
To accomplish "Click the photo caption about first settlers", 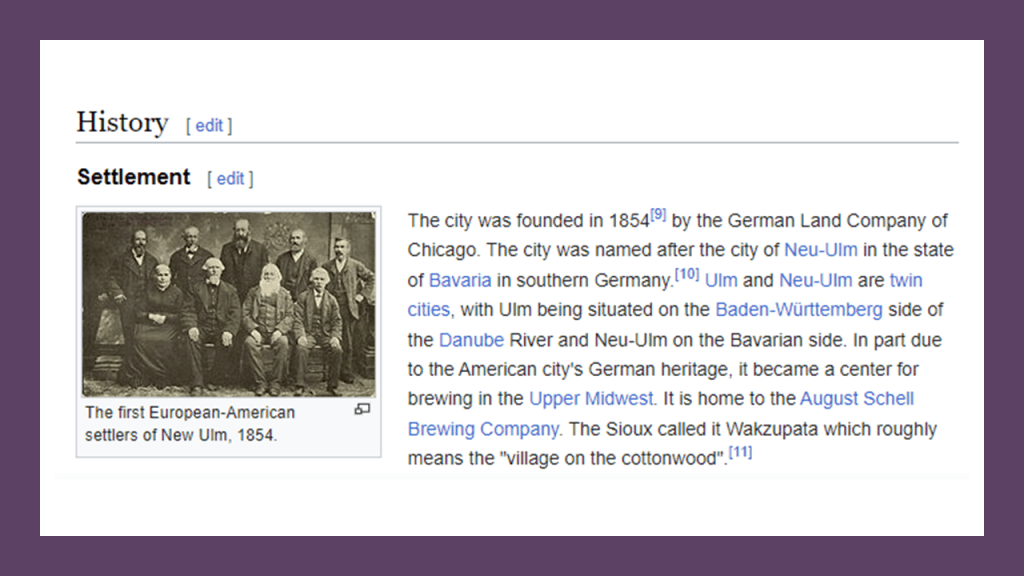I will tap(190, 423).
